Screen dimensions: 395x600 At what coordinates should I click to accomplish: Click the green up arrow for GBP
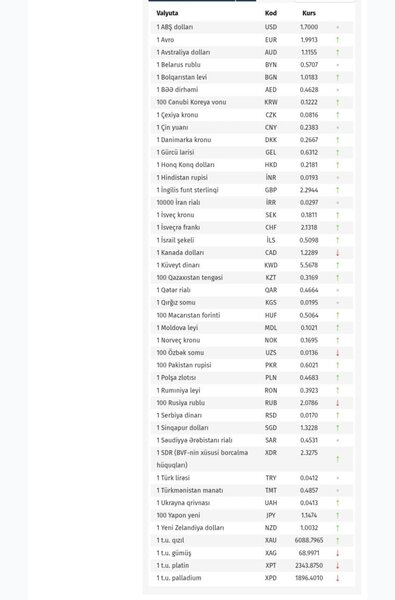click(338, 190)
